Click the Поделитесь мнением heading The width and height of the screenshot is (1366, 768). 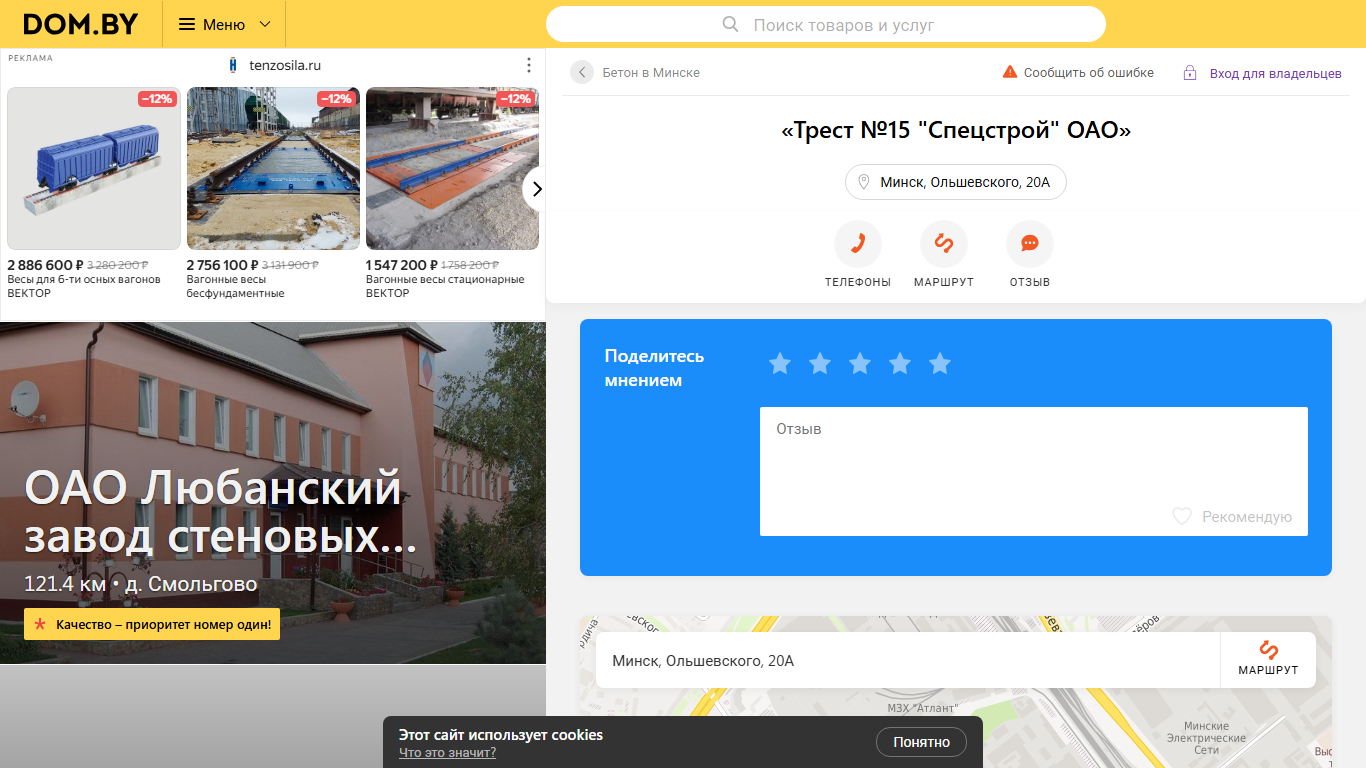pos(654,368)
